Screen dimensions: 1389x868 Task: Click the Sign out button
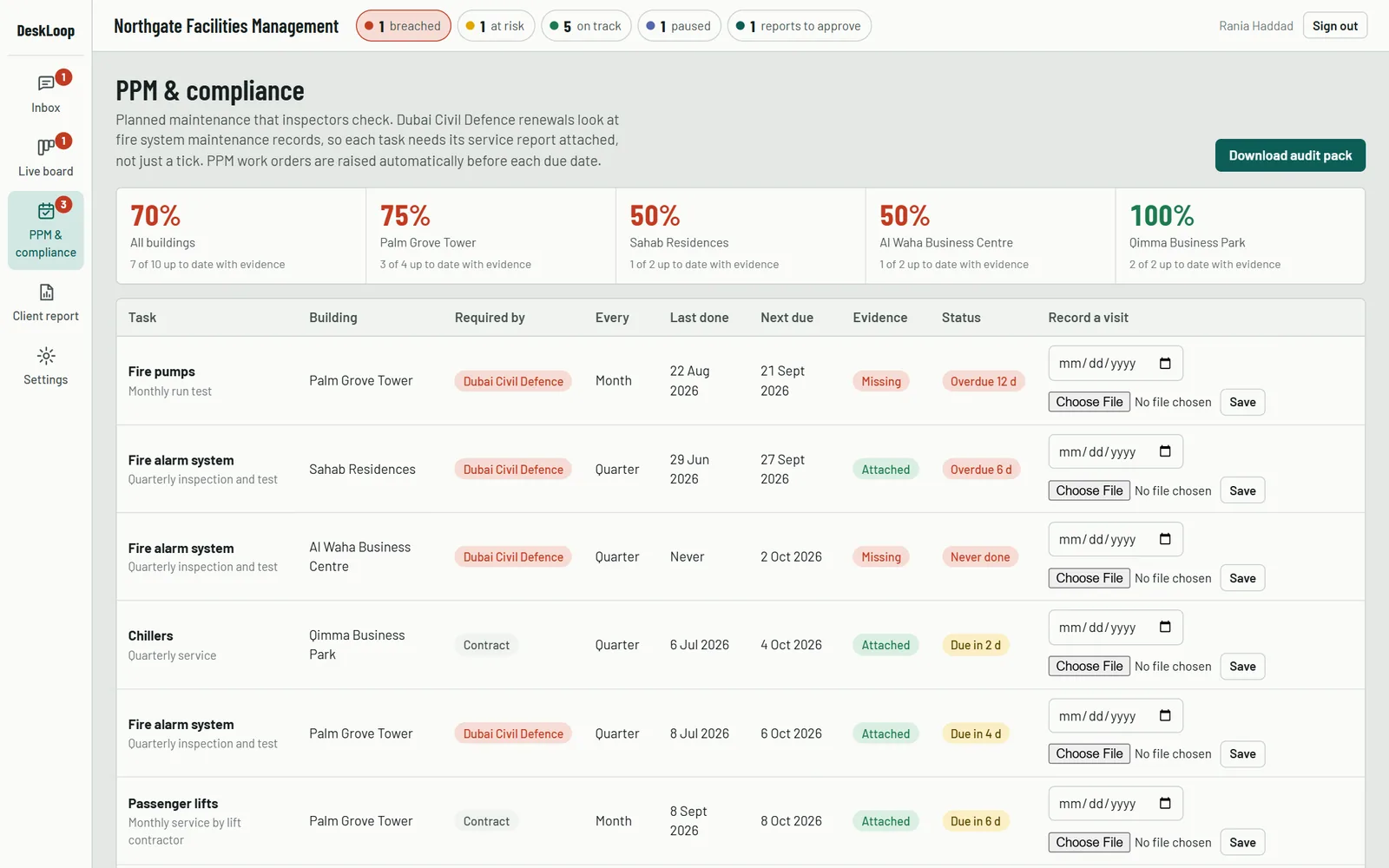1335,26
